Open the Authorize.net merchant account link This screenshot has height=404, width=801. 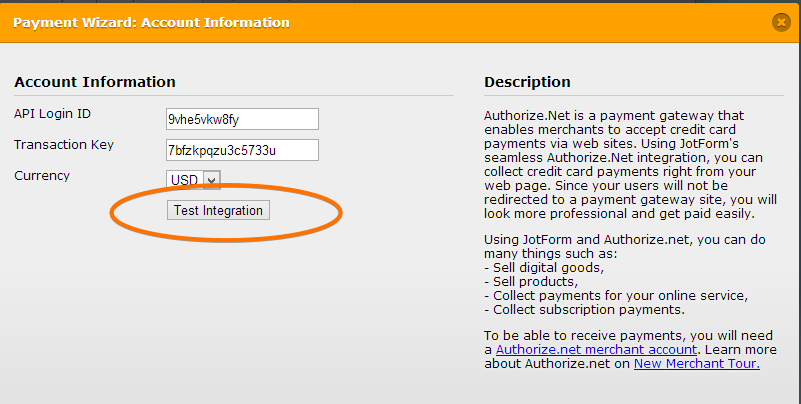click(596, 349)
